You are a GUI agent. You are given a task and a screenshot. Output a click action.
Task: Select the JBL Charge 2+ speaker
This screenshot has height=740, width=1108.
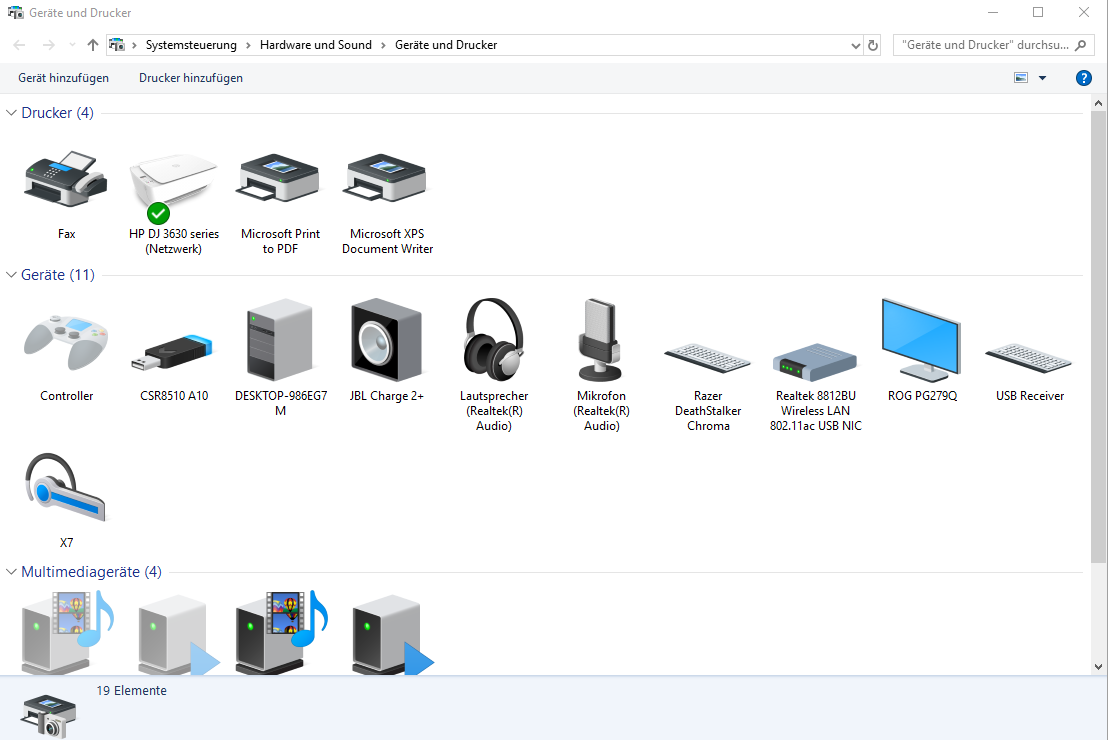(387, 341)
